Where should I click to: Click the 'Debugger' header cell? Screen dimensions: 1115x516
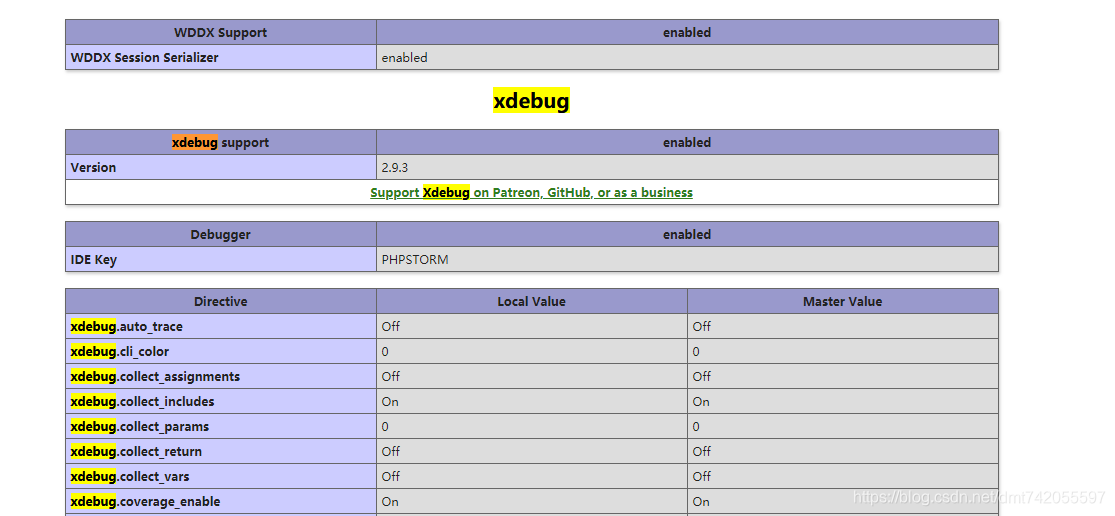click(220, 235)
